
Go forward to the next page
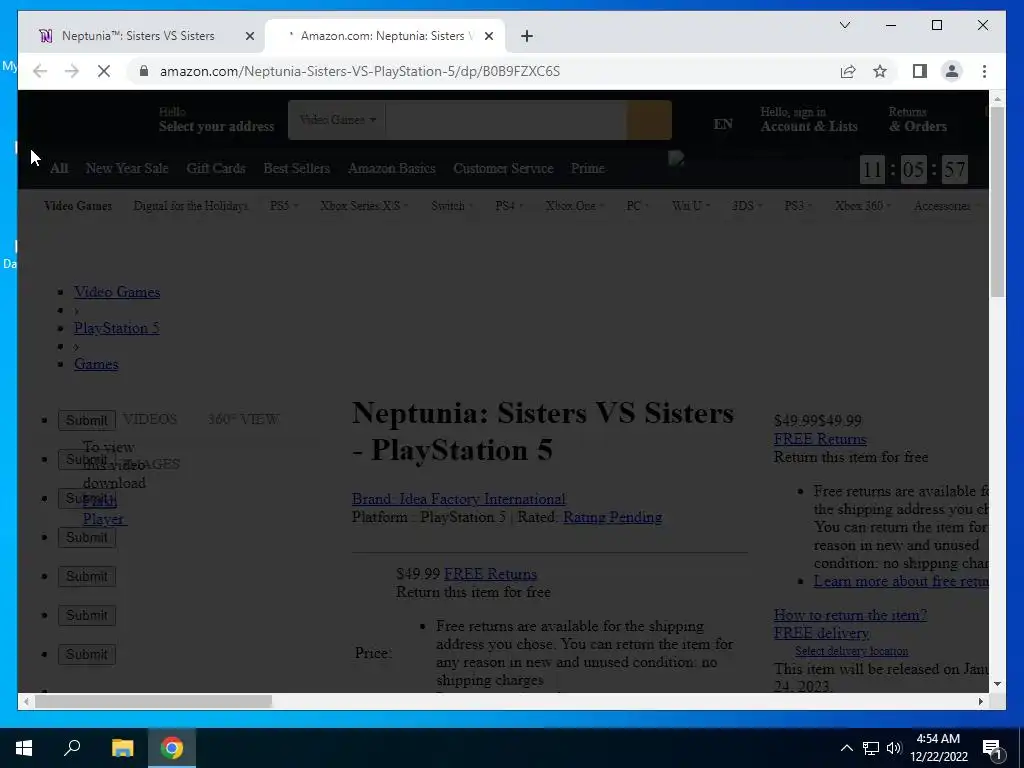(72, 71)
